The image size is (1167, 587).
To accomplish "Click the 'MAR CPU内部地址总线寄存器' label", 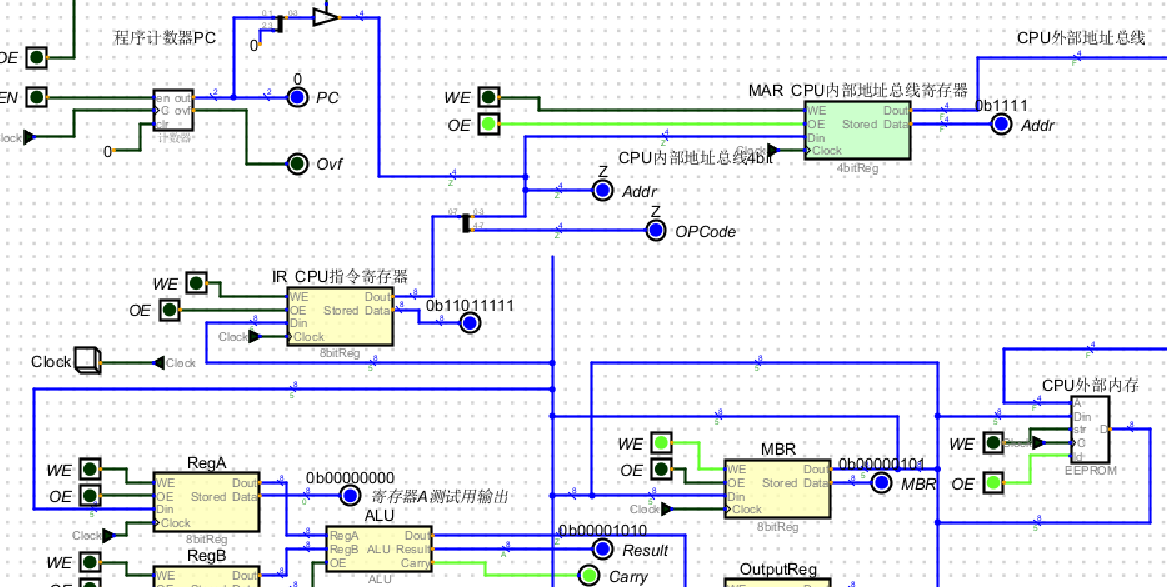I will click(x=857, y=91).
